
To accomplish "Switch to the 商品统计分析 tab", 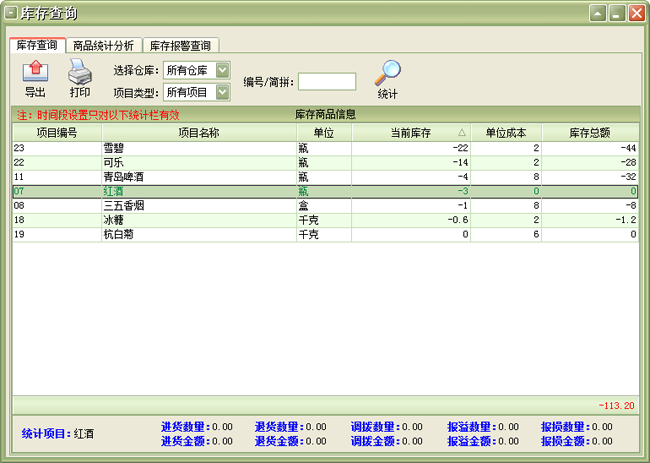I will pos(105,46).
